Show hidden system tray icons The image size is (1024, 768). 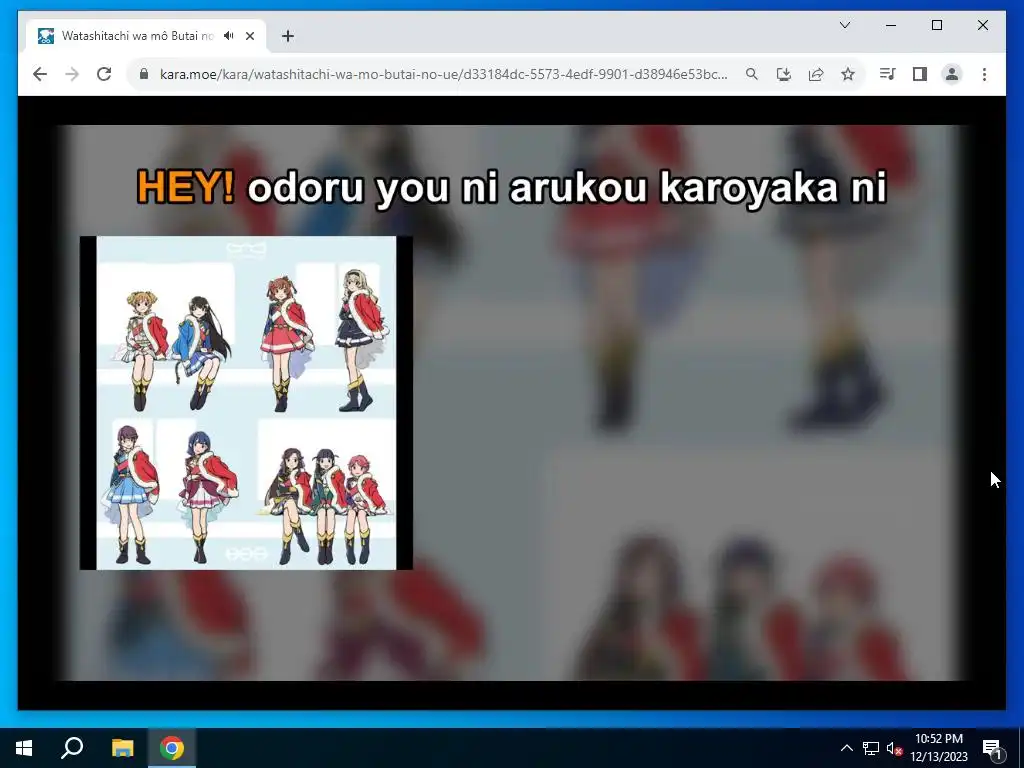(x=846, y=748)
